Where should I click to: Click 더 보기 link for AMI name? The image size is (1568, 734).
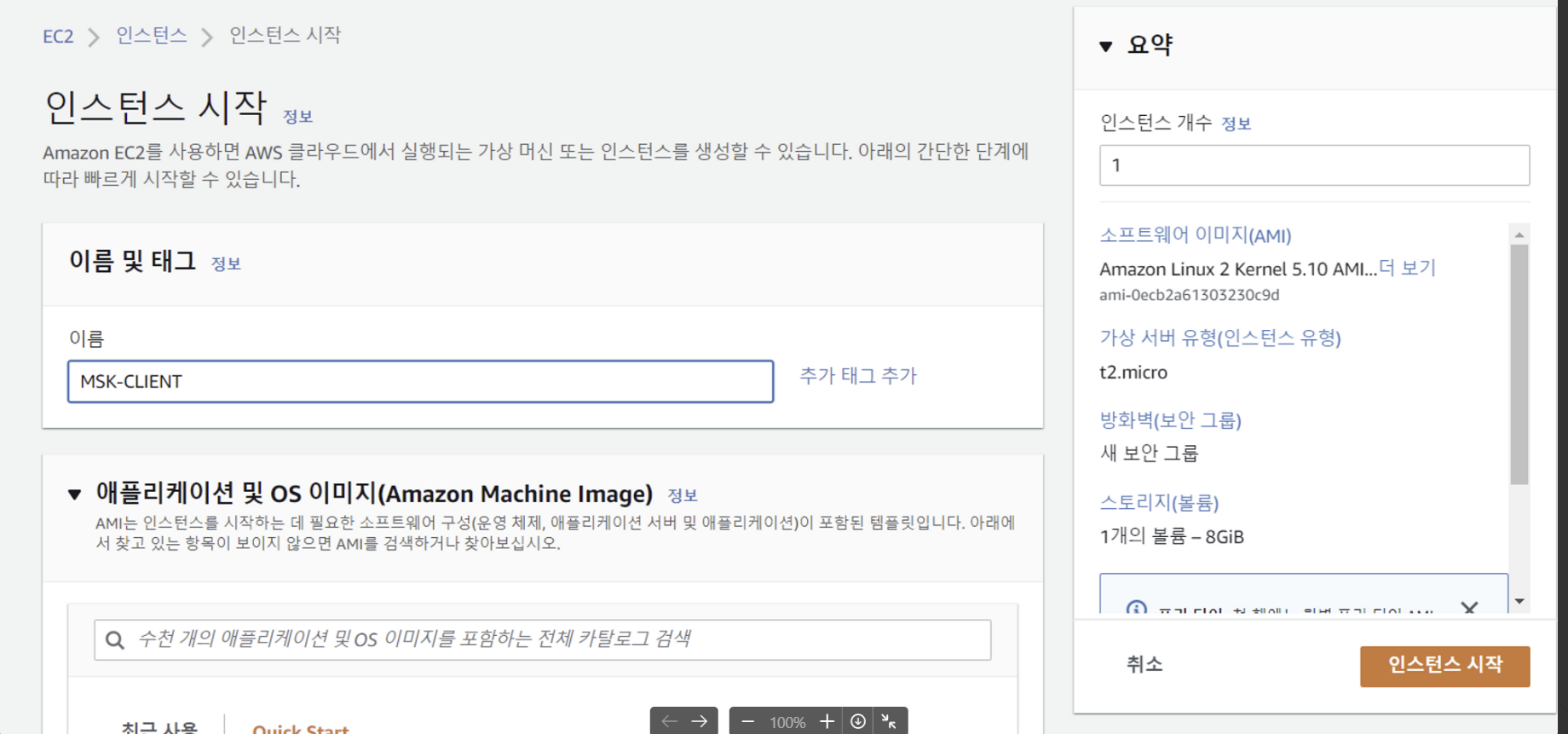1407,269
